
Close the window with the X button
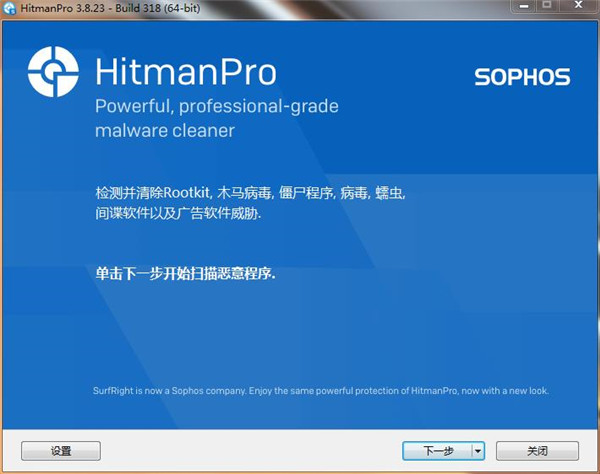point(578,5)
